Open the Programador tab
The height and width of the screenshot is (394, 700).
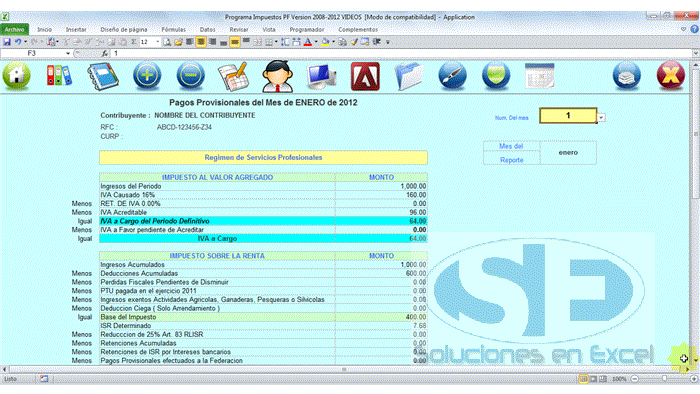click(x=307, y=29)
